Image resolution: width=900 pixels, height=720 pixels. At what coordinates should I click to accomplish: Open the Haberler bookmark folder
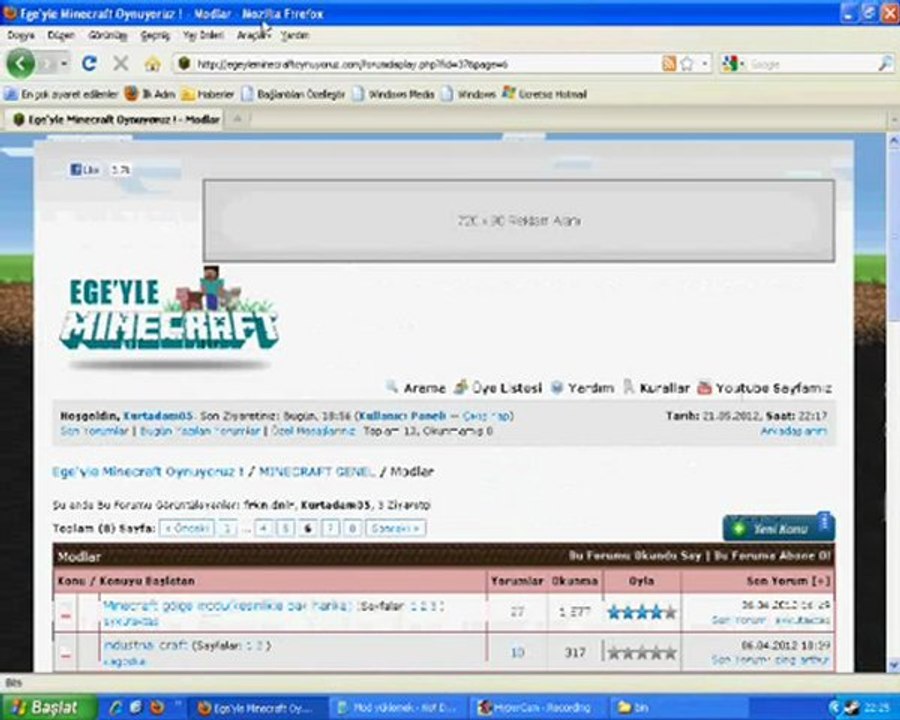(x=208, y=94)
